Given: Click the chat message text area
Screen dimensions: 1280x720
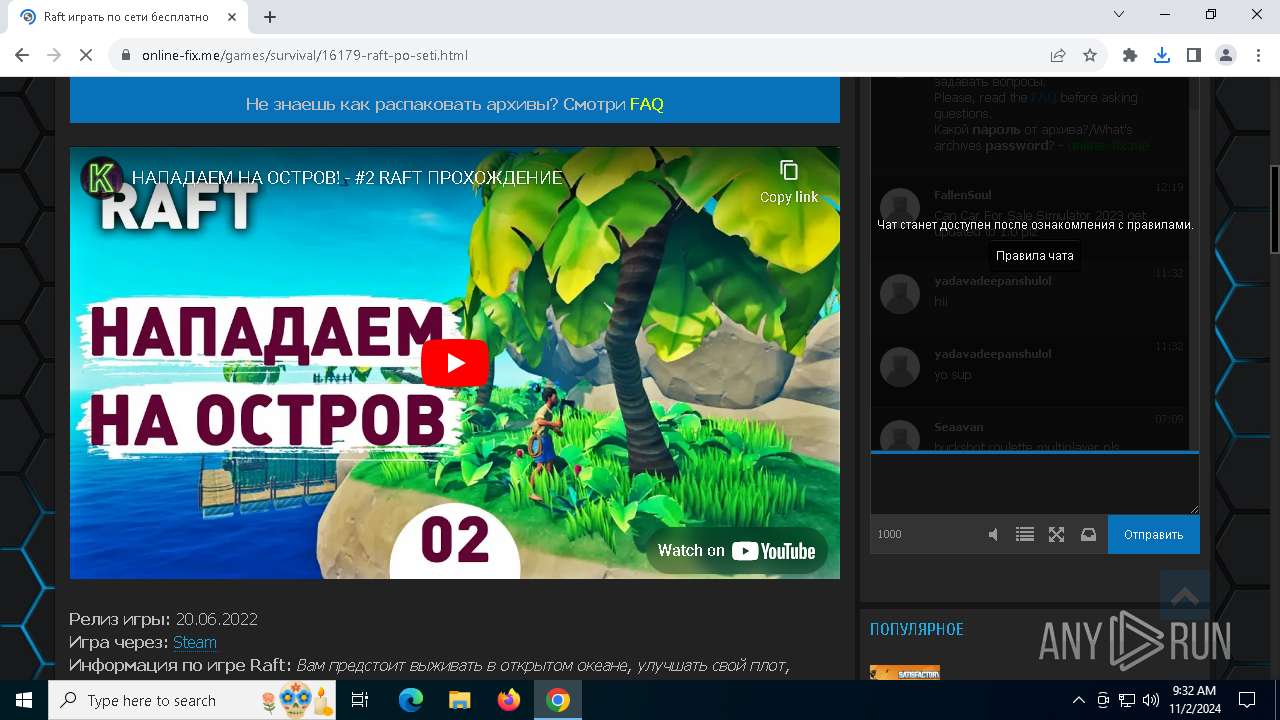Looking at the screenshot, I should coord(1035,485).
